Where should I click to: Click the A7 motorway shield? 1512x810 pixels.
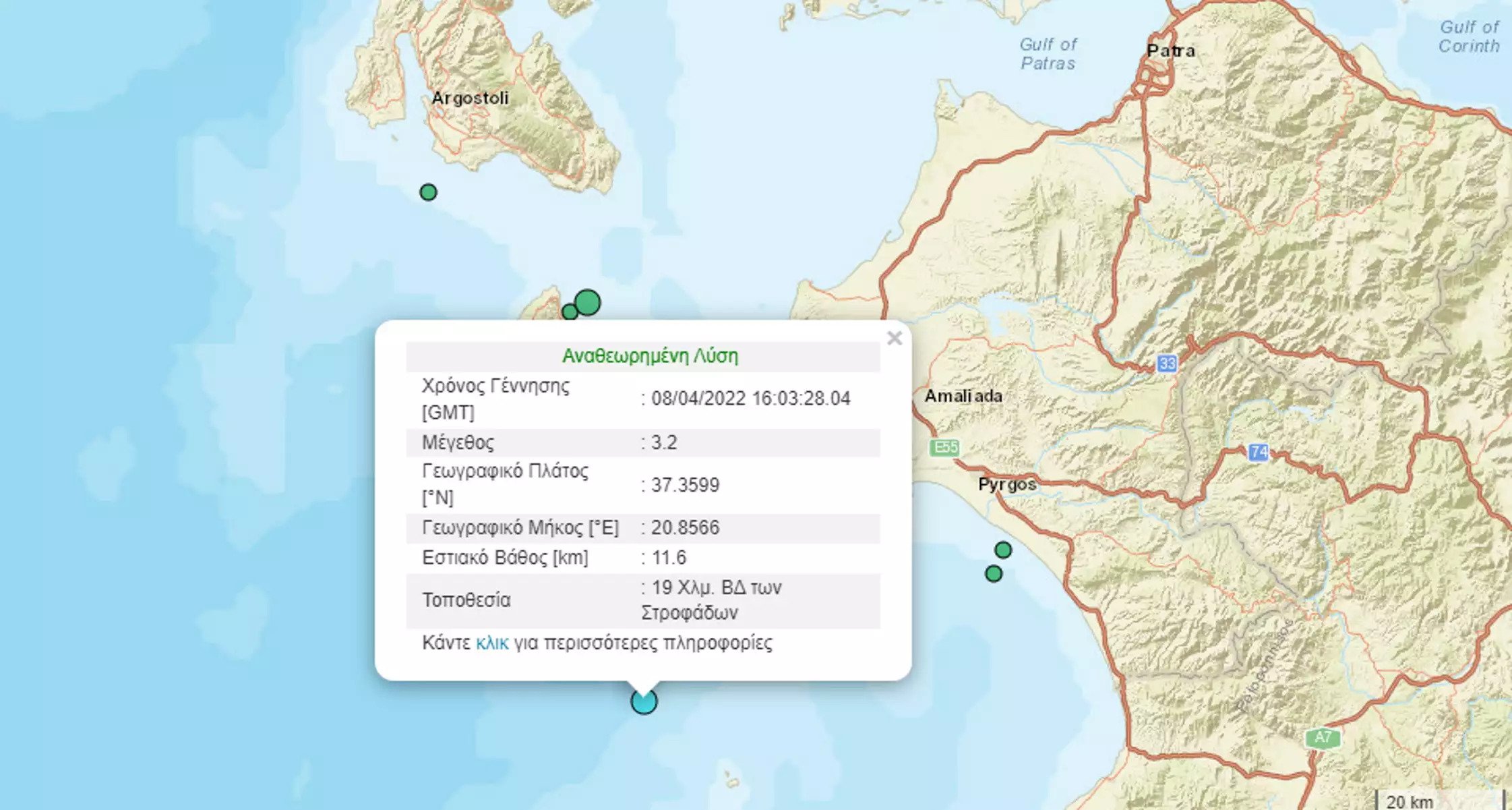pyautogui.click(x=1323, y=737)
